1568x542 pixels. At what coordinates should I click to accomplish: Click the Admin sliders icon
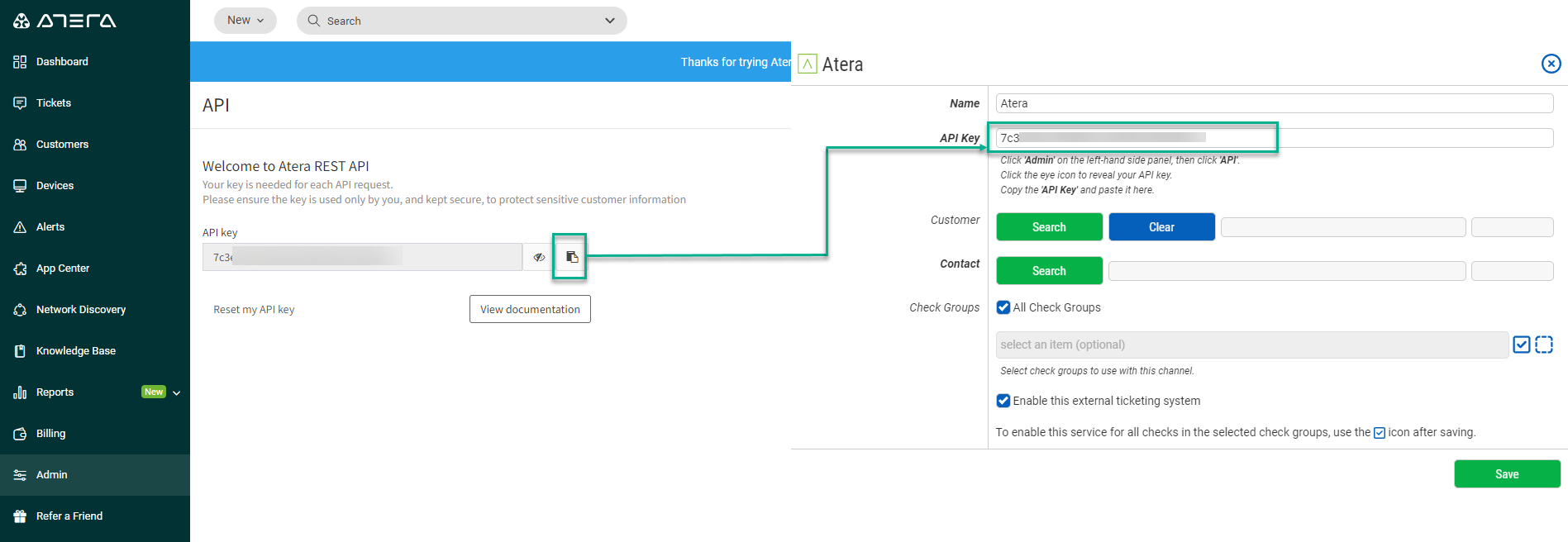coord(20,475)
